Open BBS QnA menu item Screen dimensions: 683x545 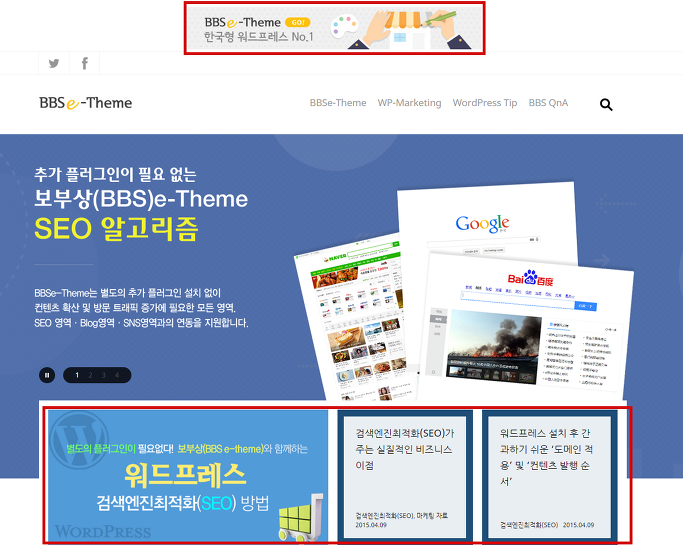point(548,103)
